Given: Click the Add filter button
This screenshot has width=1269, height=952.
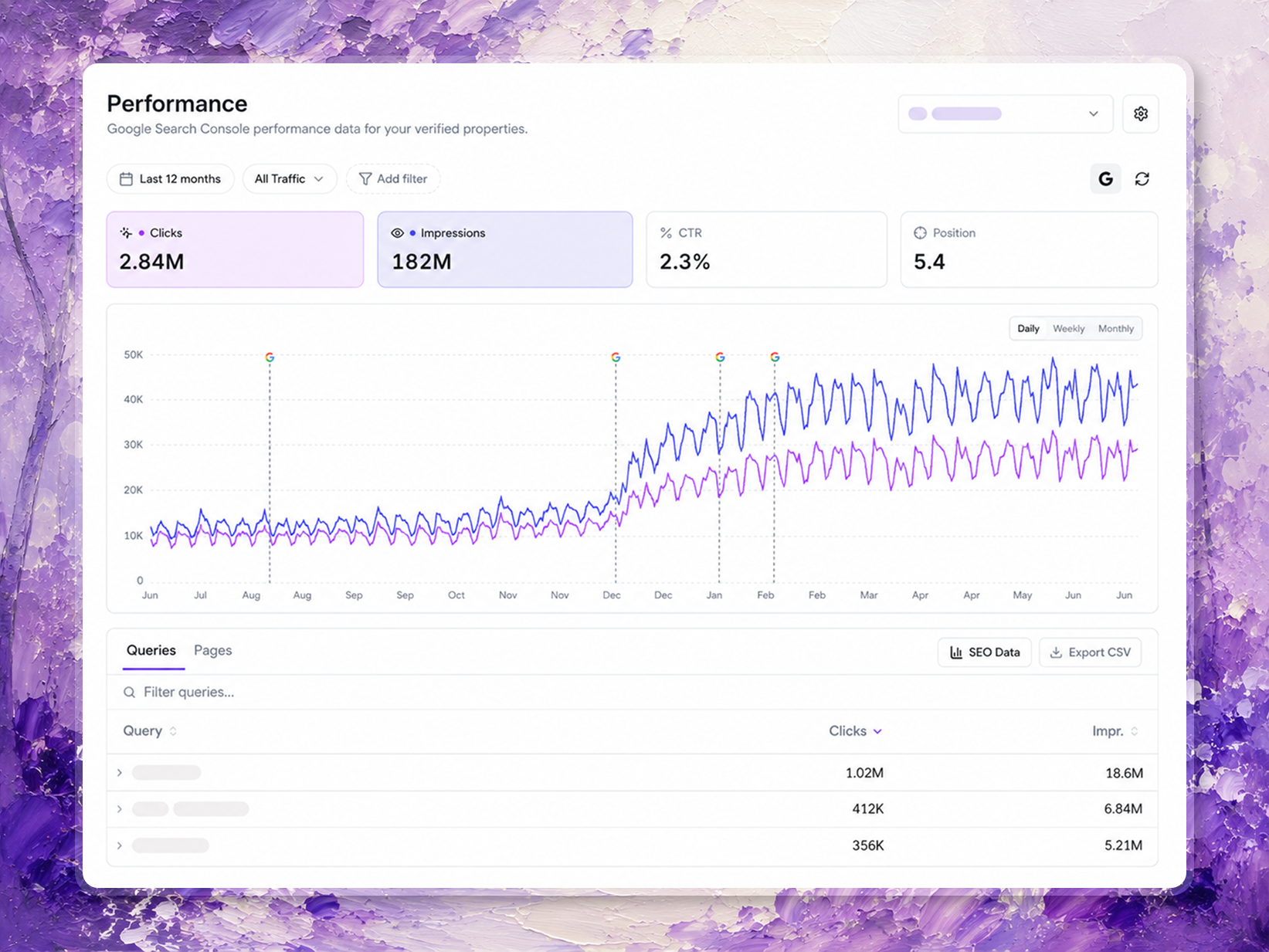Looking at the screenshot, I should pos(393,179).
